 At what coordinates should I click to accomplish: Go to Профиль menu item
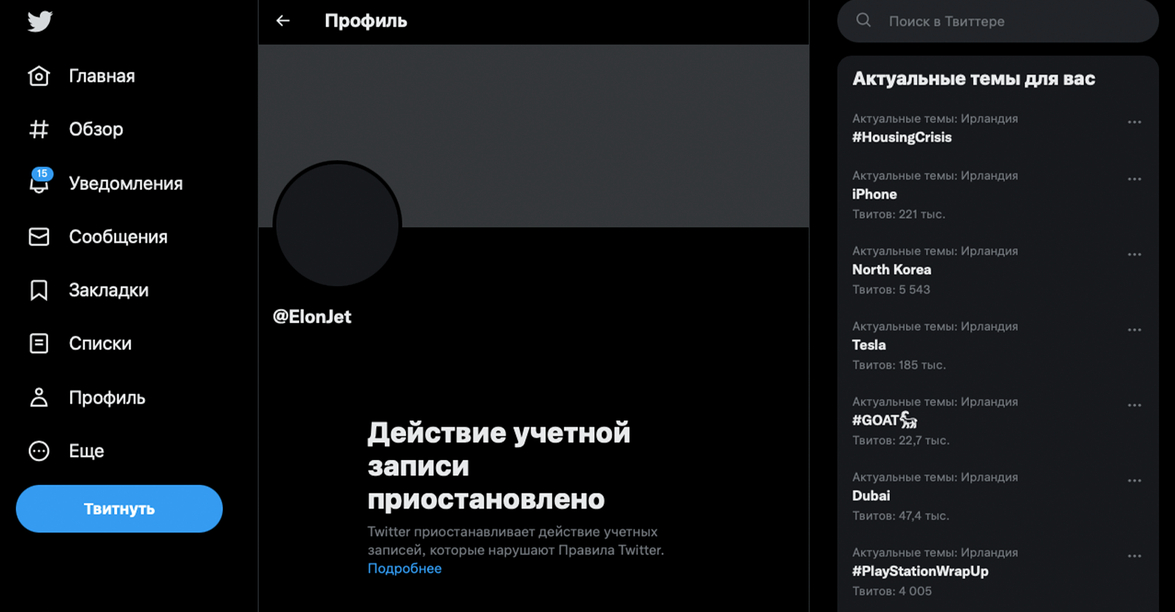tap(107, 398)
